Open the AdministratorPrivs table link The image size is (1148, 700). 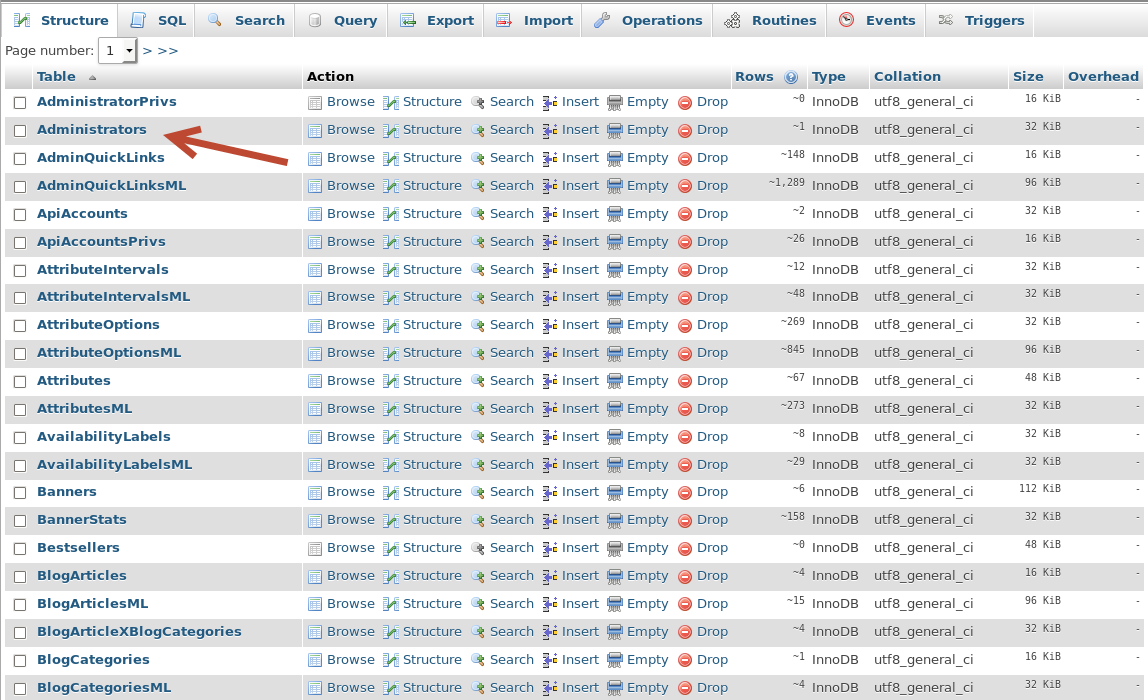(x=106, y=102)
